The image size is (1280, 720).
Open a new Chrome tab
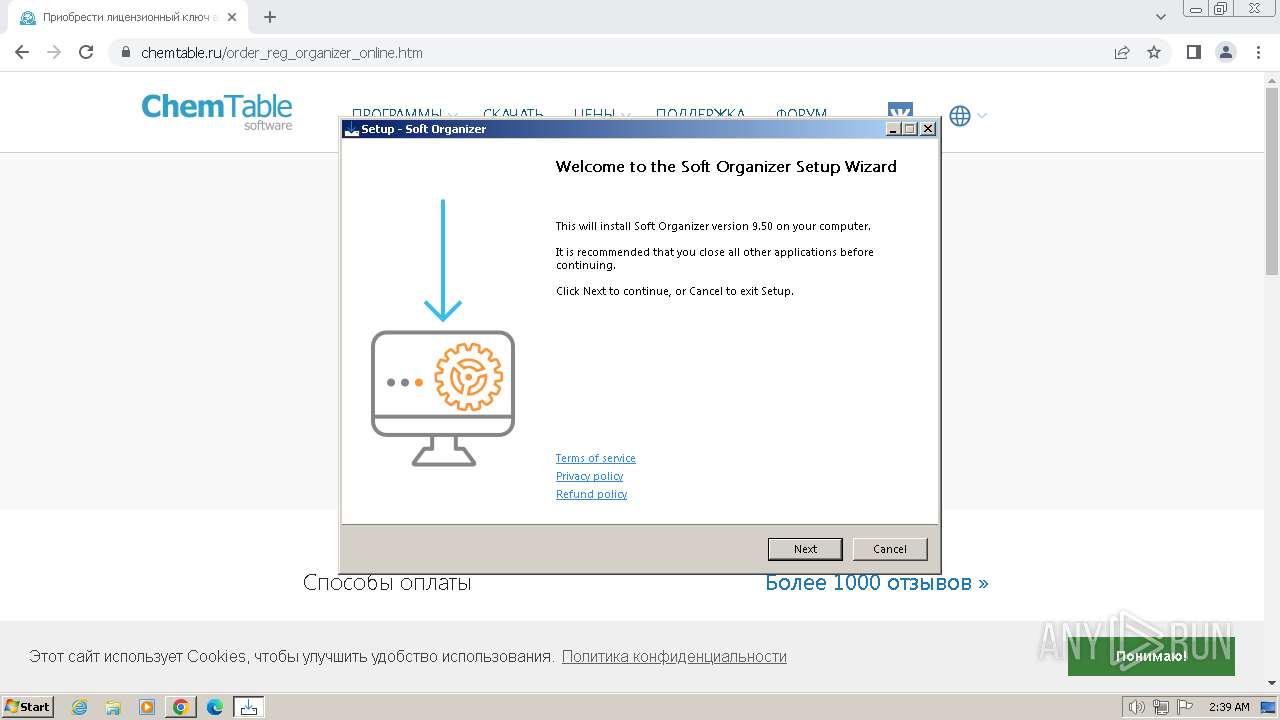pyautogui.click(x=270, y=17)
